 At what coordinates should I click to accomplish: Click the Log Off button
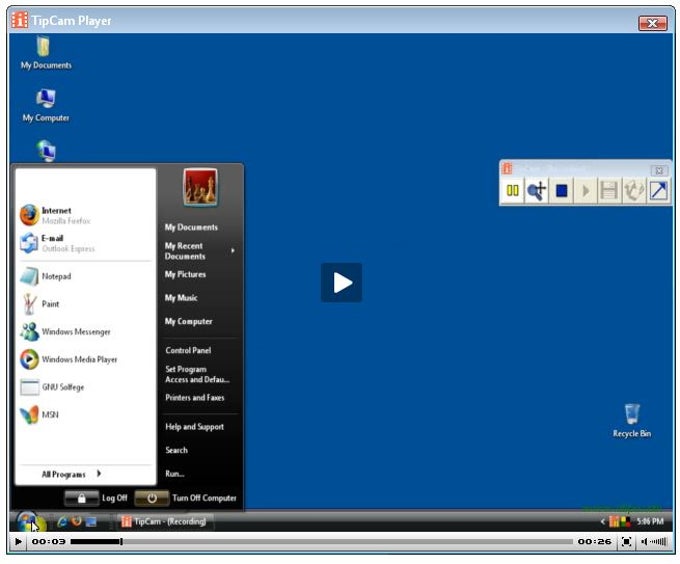(x=96, y=498)
